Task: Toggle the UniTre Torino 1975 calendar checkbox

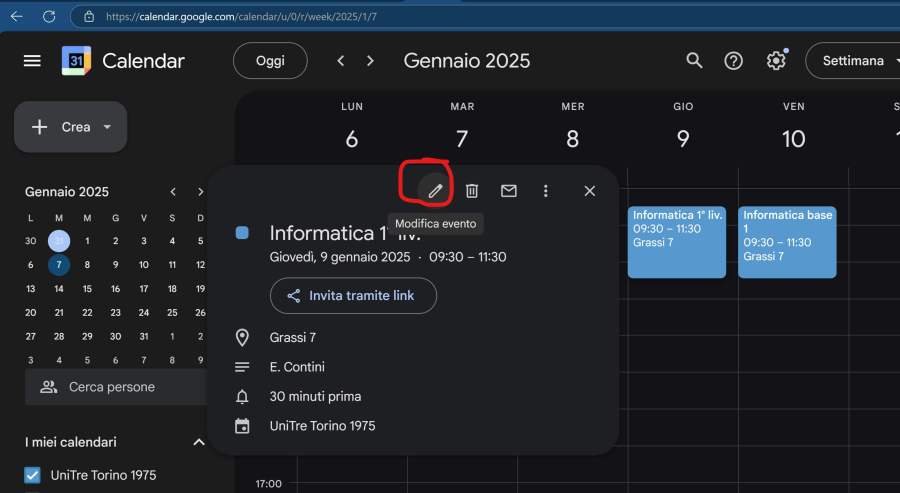Action: coord(32,475)
